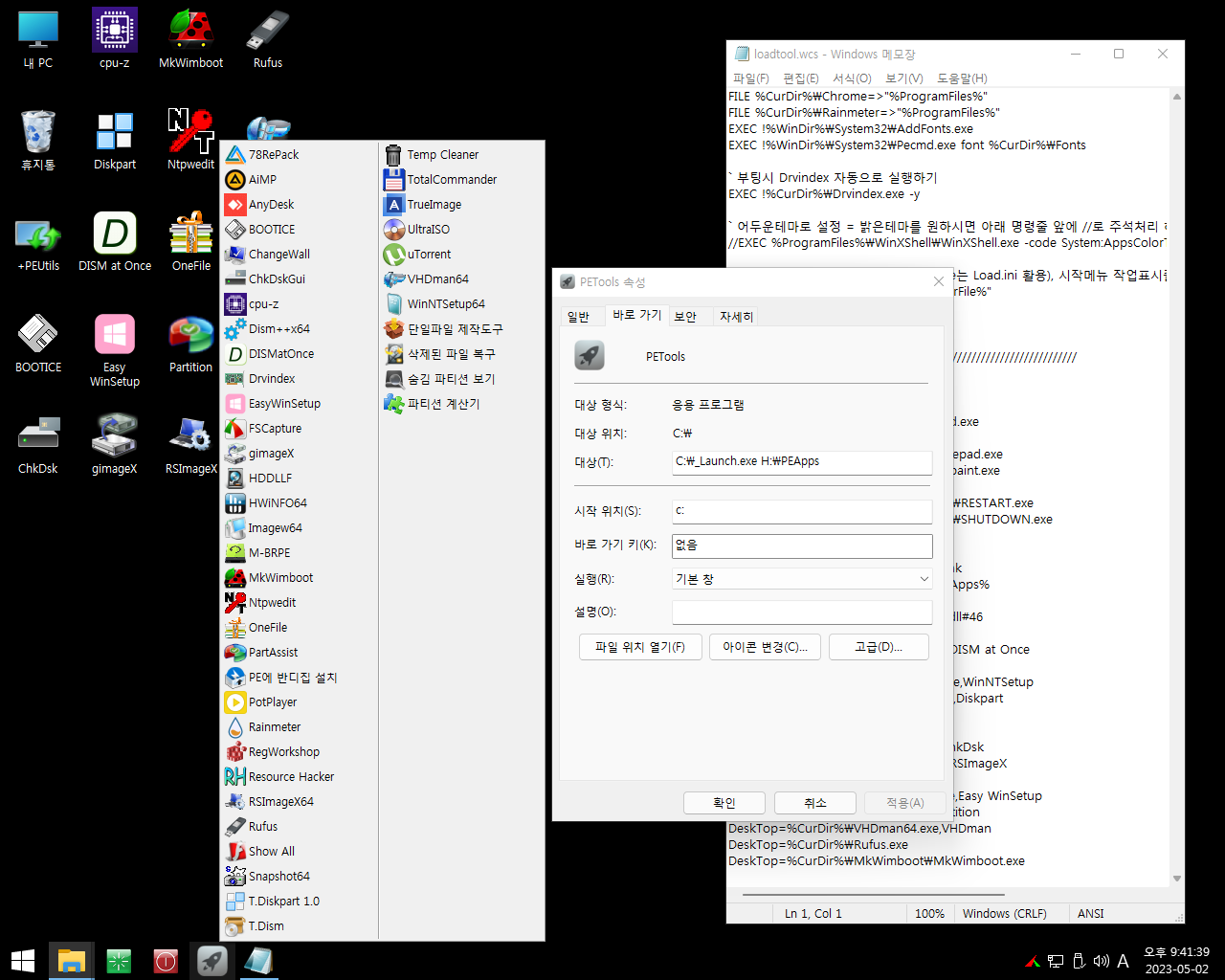The width and height of the screenshot is (1225, 980).
Task: Launch Temp Cleaner from the PETools menu
Action: pos(461,154)
